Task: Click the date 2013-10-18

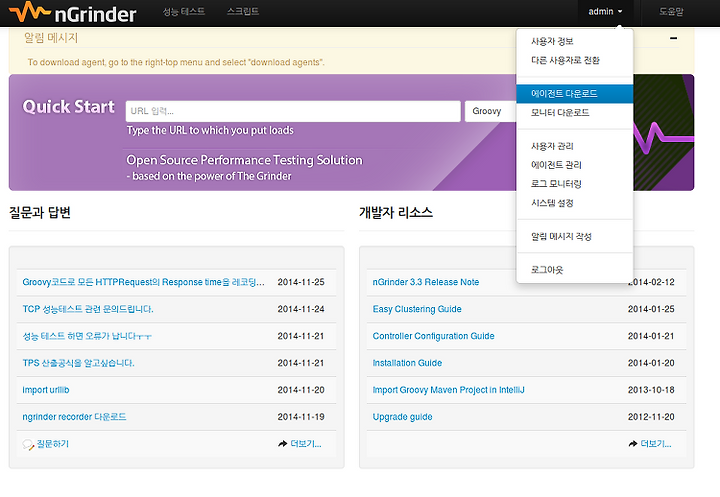Action: (651, 390)
